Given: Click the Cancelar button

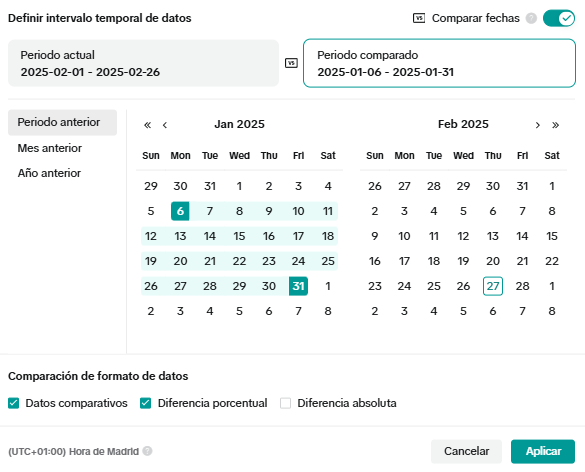Looking at the screenshot, I should click(x=466, y=451).
